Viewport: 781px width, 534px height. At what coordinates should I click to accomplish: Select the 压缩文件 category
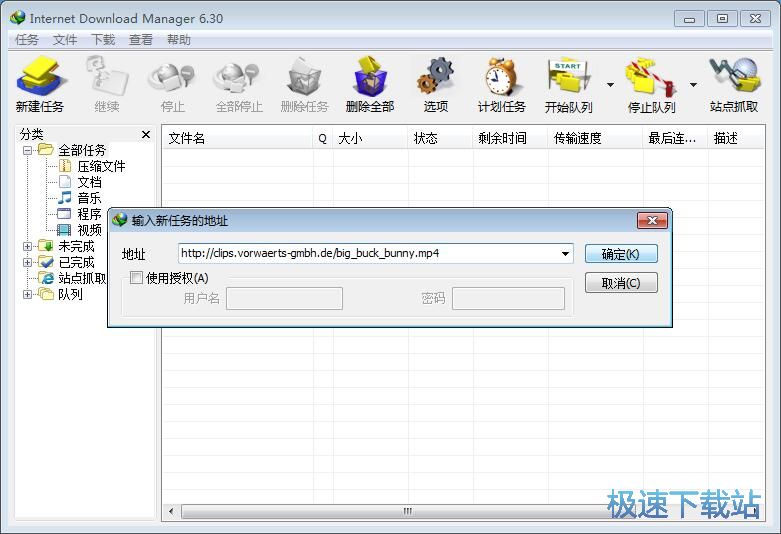tap(101, 166)
